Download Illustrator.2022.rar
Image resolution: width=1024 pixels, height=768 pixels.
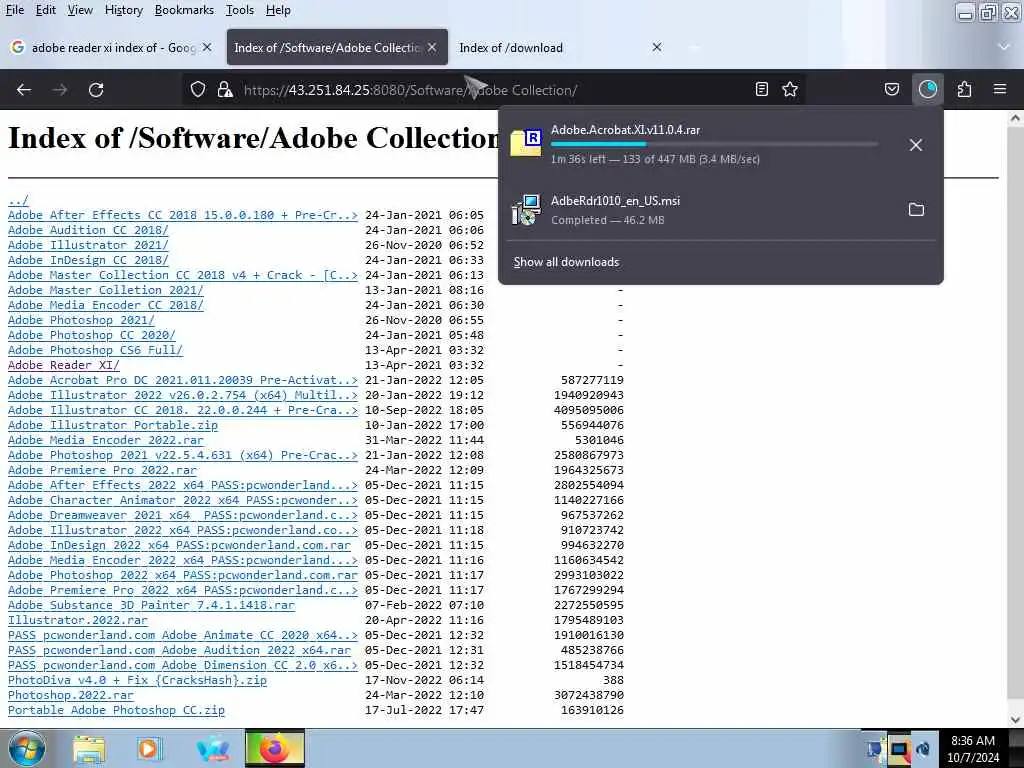coord(78,620)
